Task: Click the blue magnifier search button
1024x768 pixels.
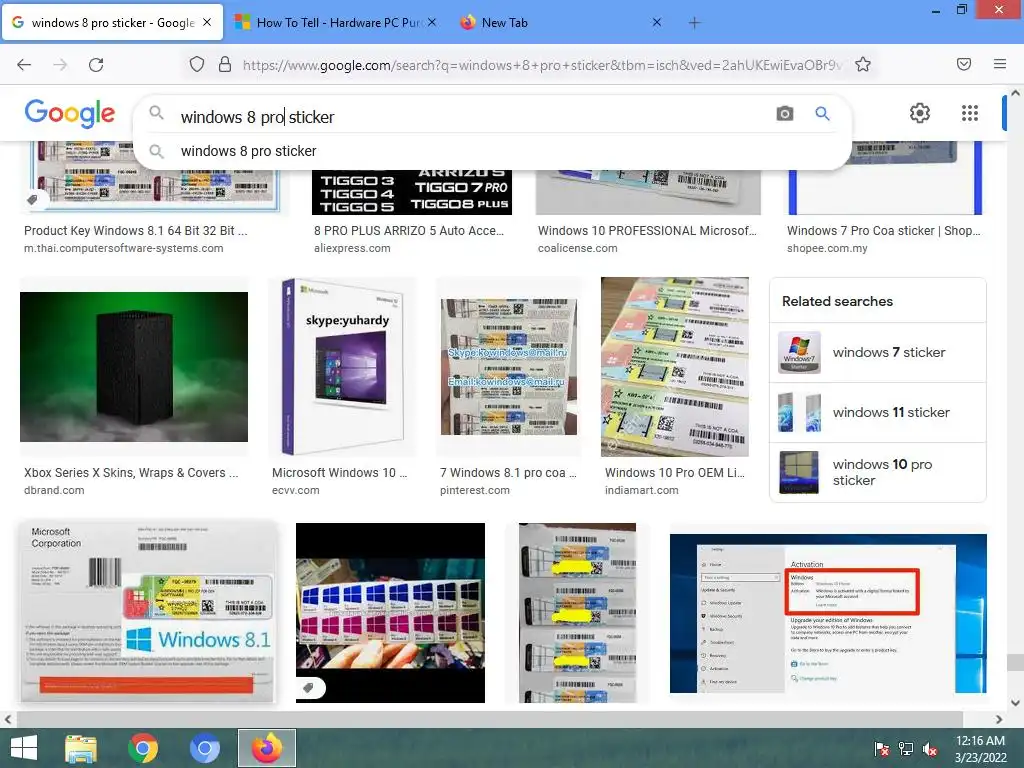Action: 822,114
